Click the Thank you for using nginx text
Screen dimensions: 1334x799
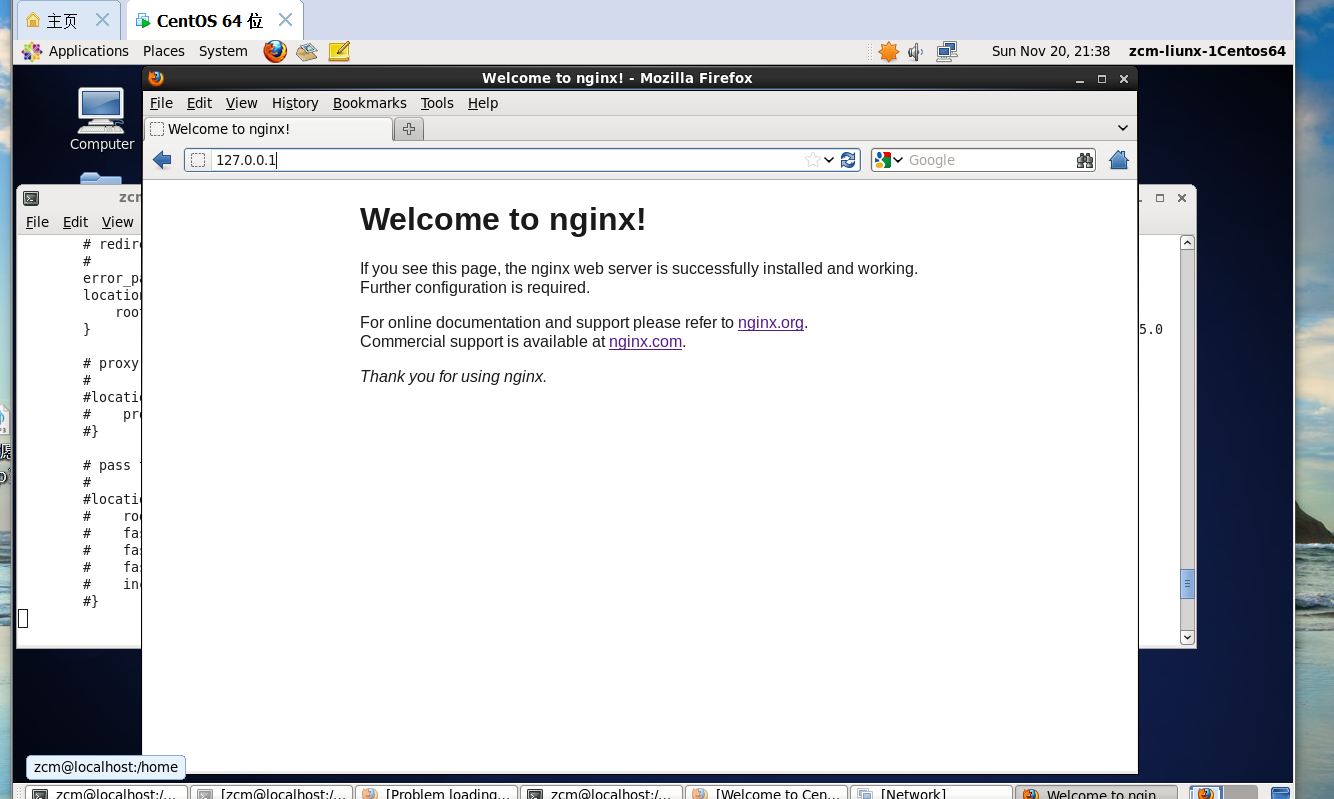454,377
